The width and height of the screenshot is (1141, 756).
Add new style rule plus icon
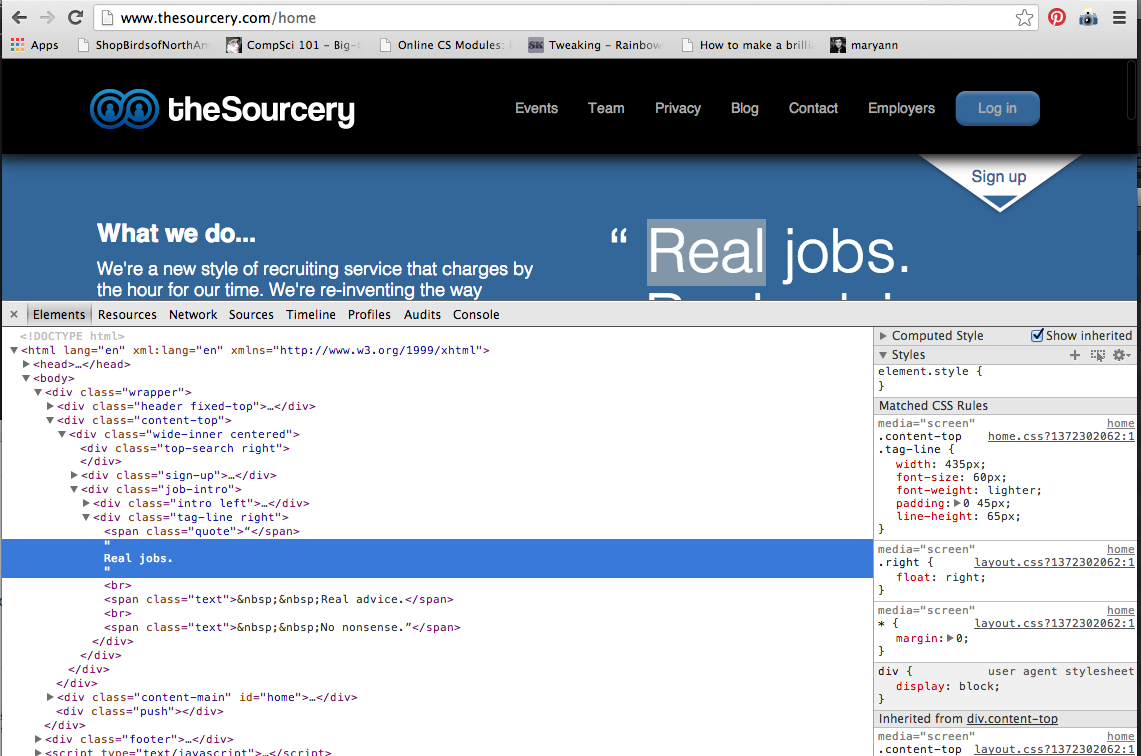pos(1075,355)
